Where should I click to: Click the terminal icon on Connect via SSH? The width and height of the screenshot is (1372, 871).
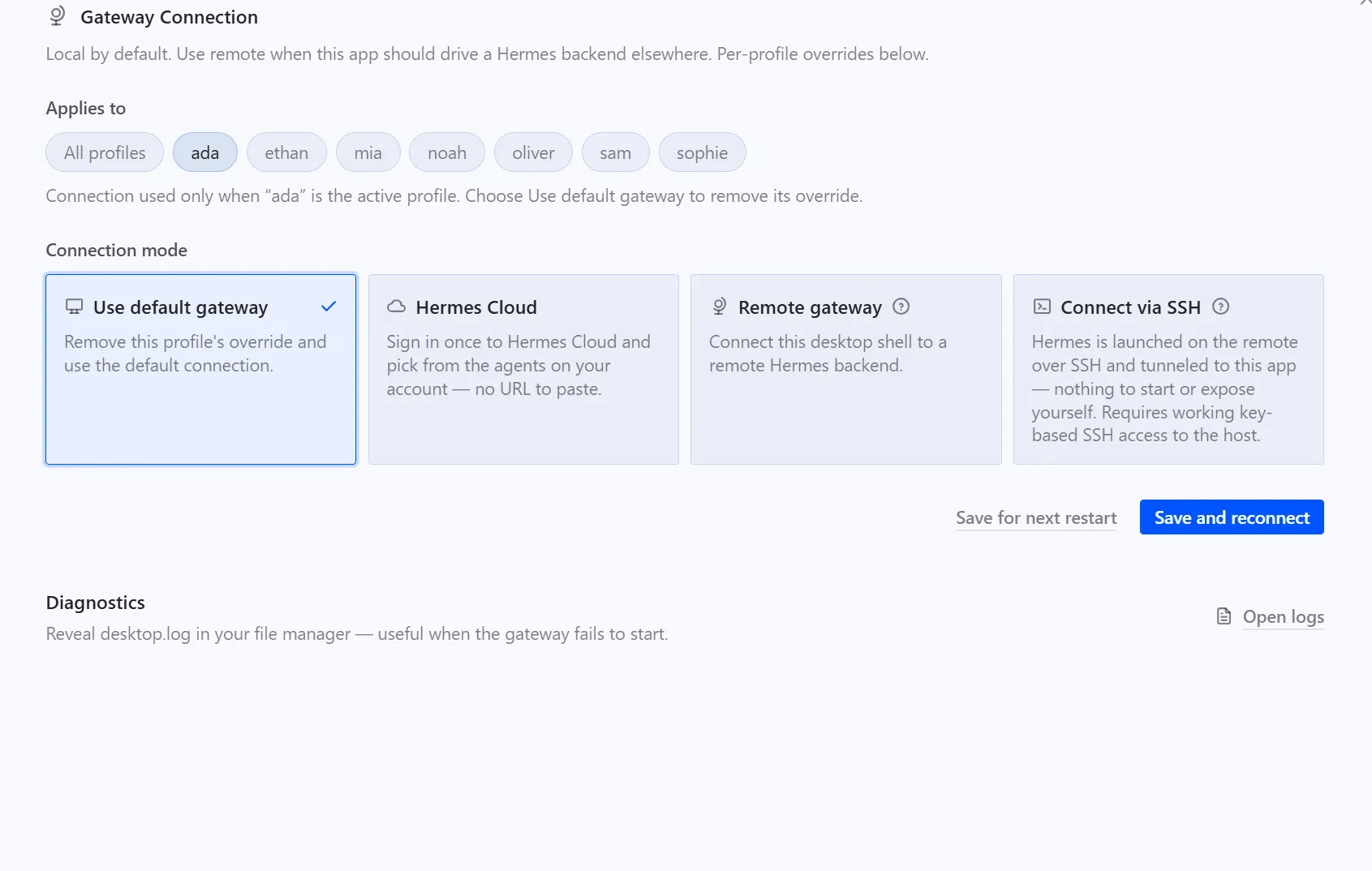click(1042, 307)
